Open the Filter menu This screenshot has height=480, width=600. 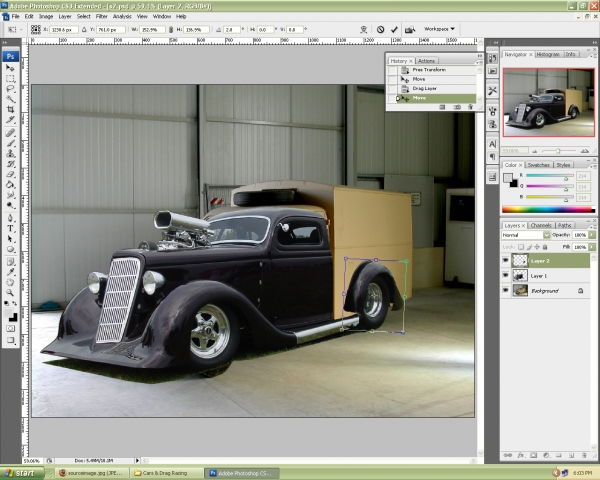(x=101, y=16)
